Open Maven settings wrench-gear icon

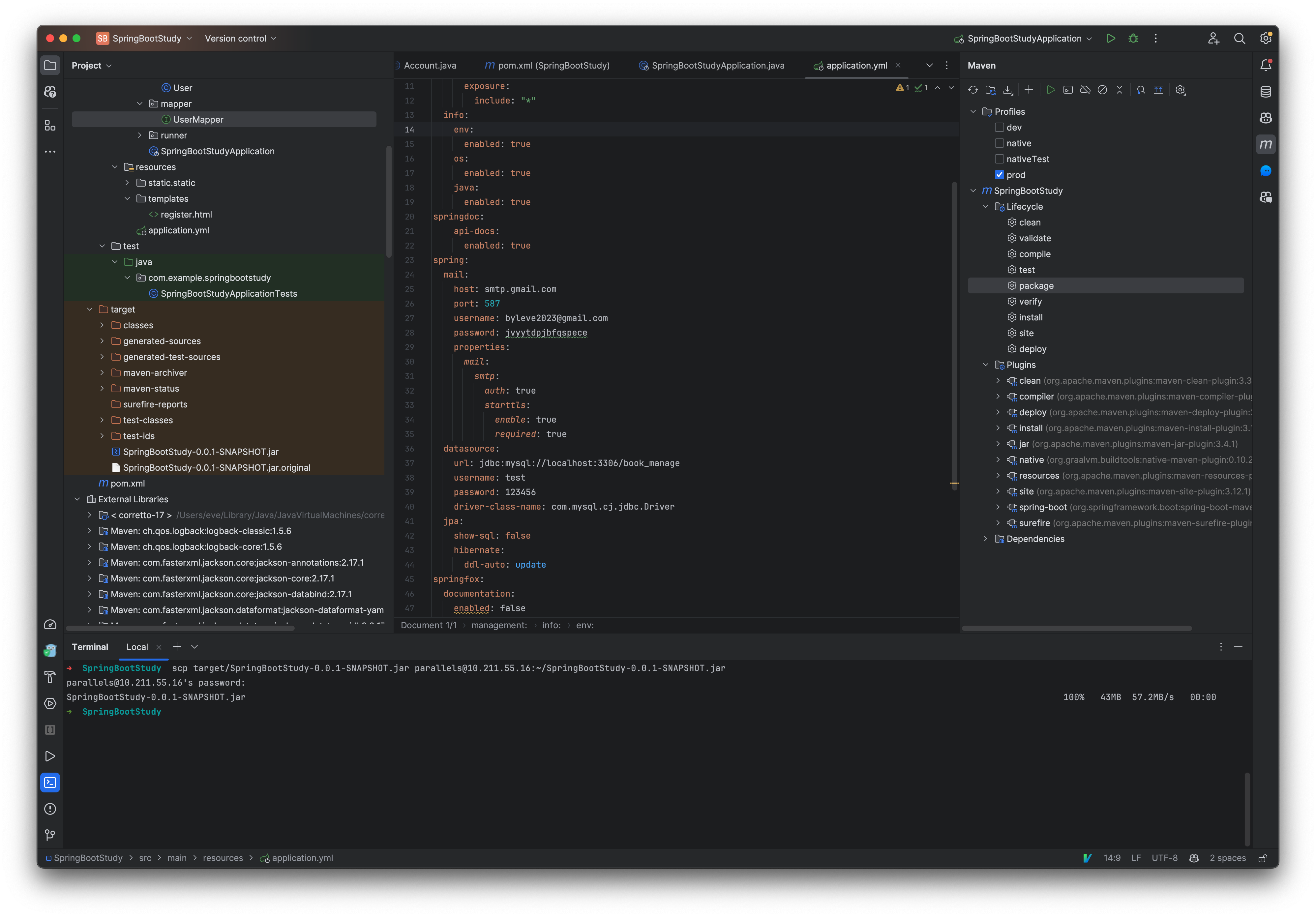(1180, 90)
